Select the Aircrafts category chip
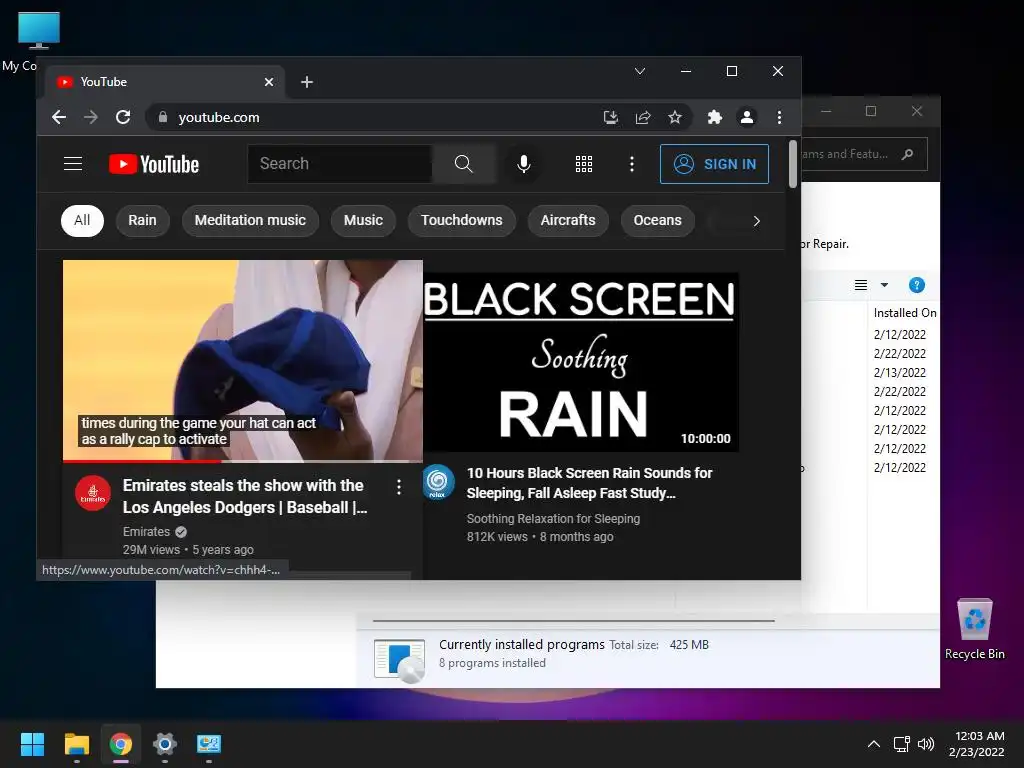This screenshot has height=768, width=1024. 568,220
